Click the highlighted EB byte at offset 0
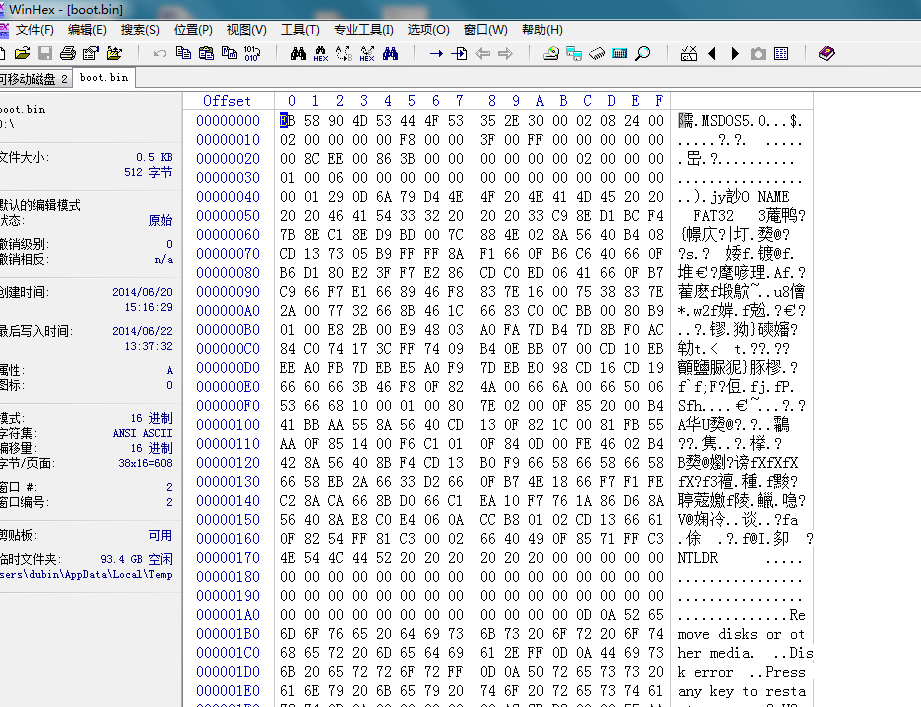This screenshot has width=921, height=707. pyautogui.click(x=287, y=120)
